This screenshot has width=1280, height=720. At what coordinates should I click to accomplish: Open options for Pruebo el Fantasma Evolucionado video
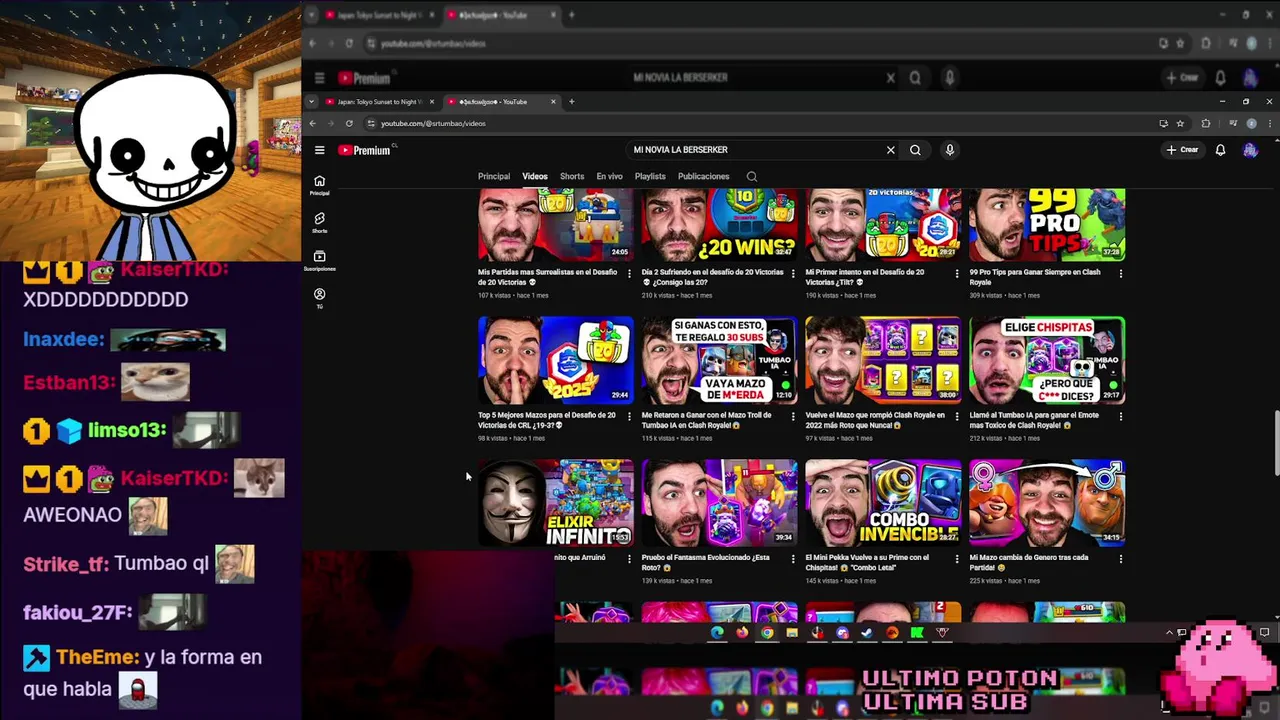point(793,558)
